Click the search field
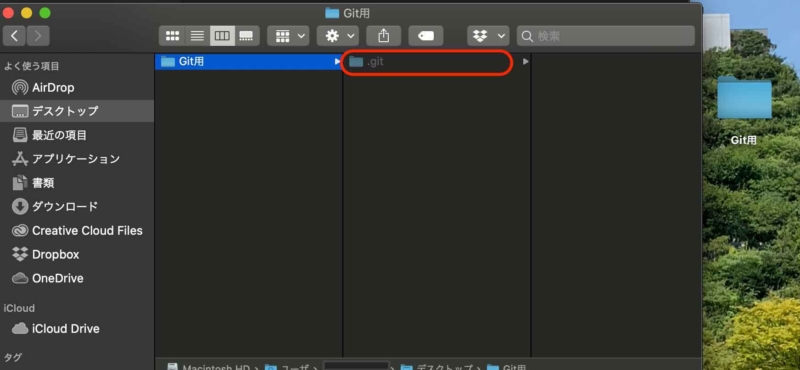 606,36
